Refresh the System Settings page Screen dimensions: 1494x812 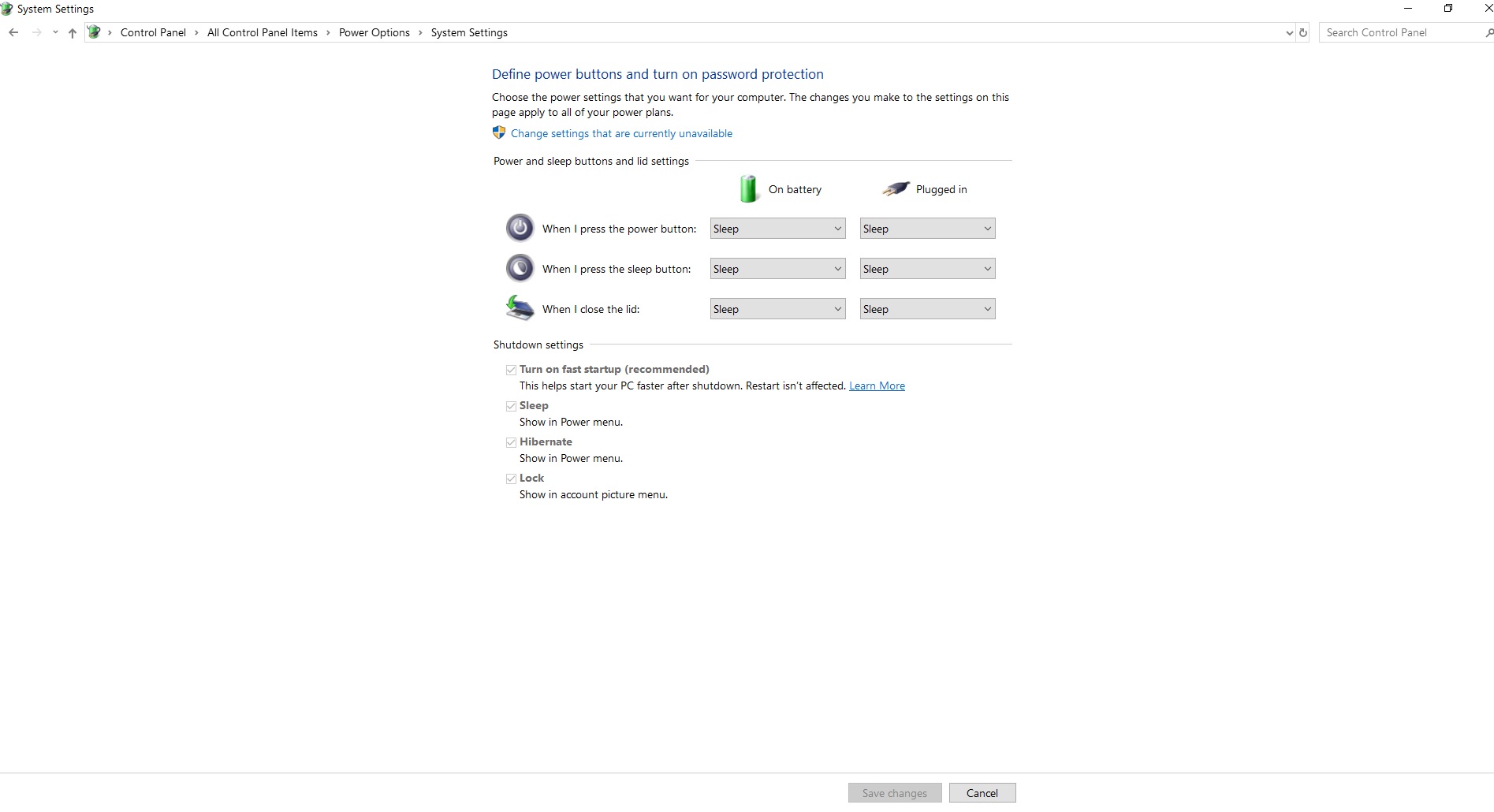pos(1303,32)
